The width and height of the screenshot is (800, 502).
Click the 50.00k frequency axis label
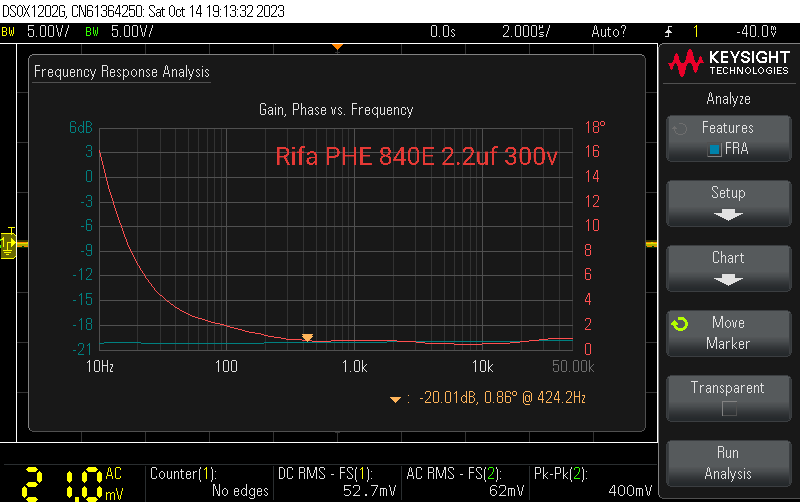(573, 366)
